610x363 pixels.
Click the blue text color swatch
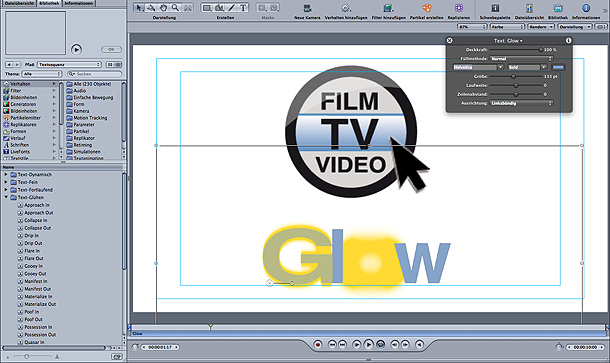tap(558, 67)
